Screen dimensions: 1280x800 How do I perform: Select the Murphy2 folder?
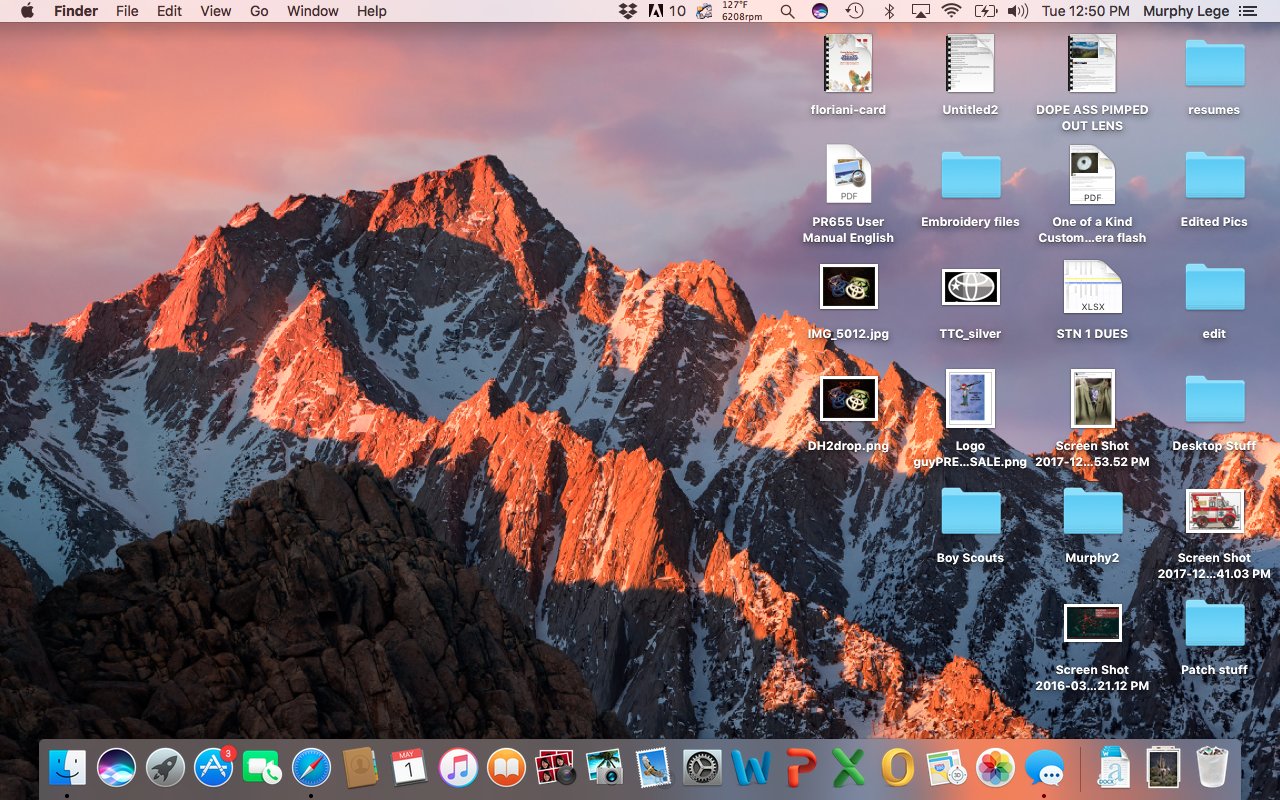pyautogui.click(x=1092, y=523)
